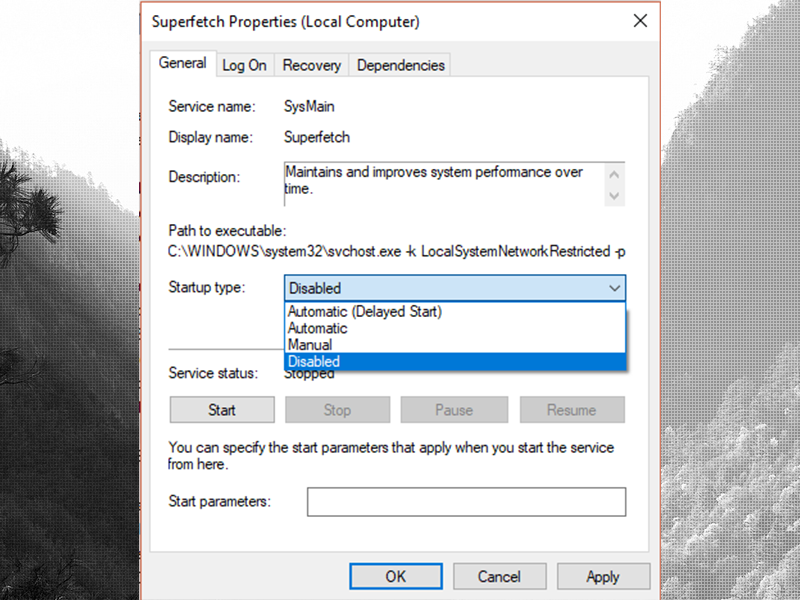Click the Resume button

572,409
